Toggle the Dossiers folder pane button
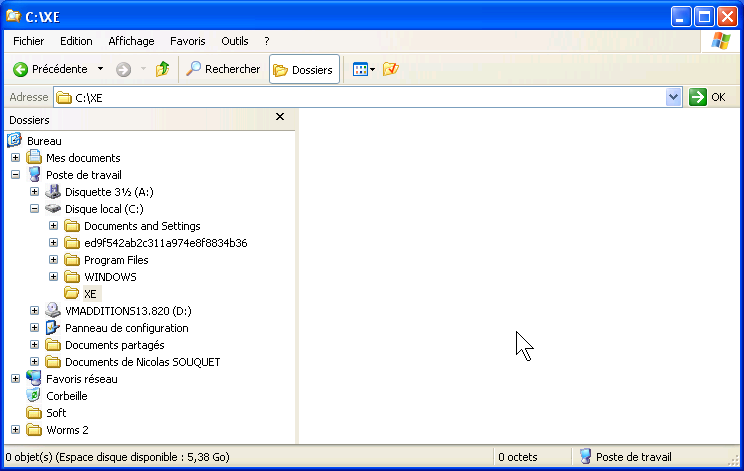This screenshot has width=744, height=471. tap(304, 69)
